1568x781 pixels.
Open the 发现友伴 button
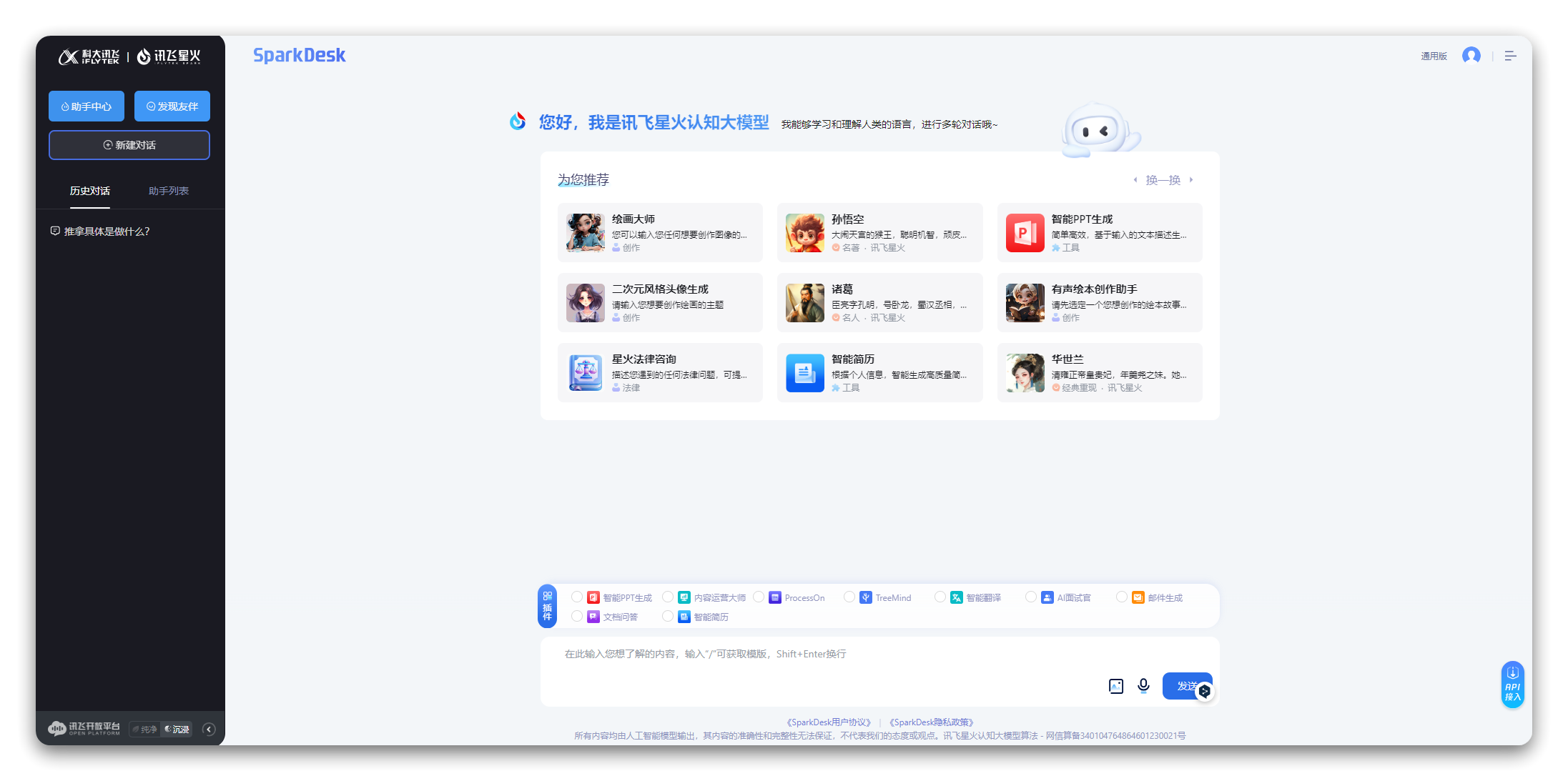[172, 106]
